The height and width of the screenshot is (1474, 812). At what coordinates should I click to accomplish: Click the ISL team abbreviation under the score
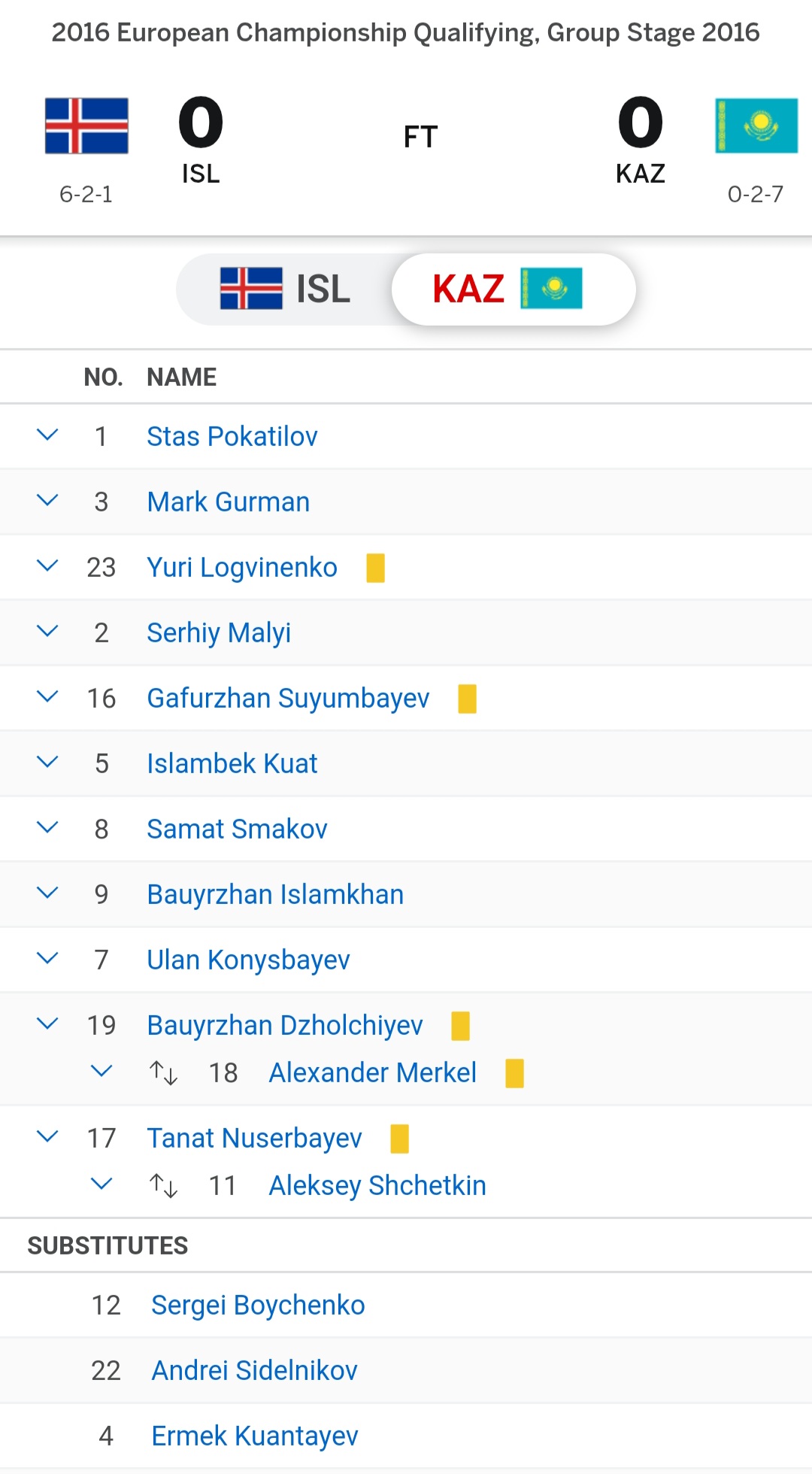(x=201, y=174)
